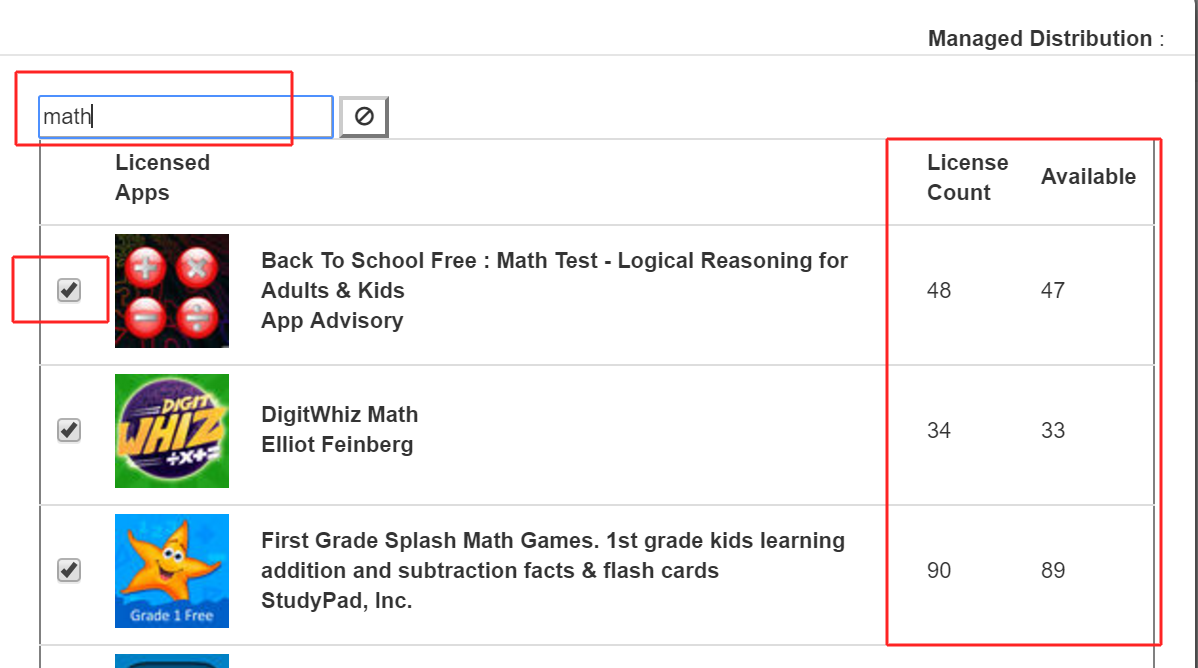The image size is (1198, 668).
Task: Click the license count value 48
Action: (x=939, y=291)
